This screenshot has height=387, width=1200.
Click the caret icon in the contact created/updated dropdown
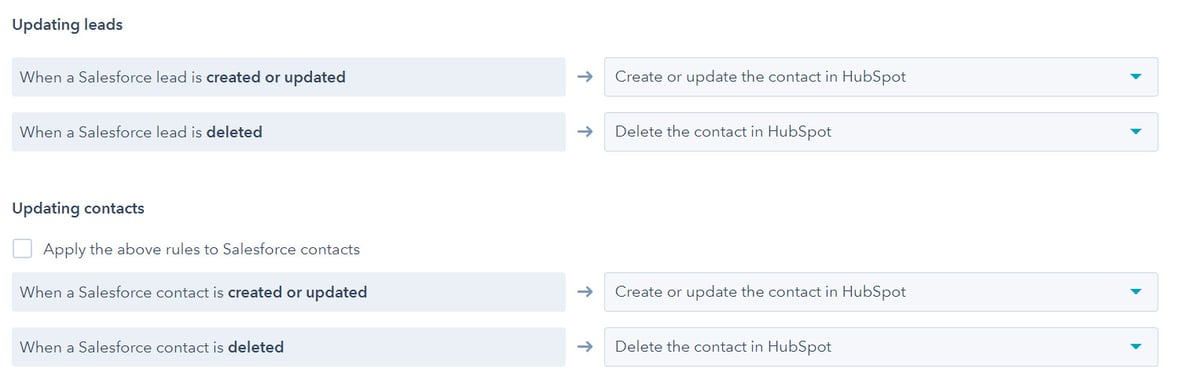1135,292
